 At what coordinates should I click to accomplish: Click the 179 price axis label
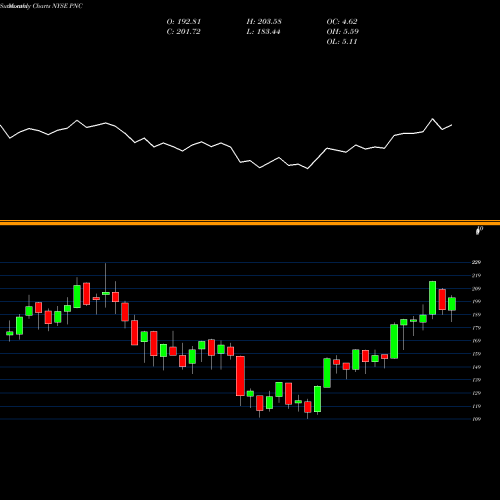(476, 328)
